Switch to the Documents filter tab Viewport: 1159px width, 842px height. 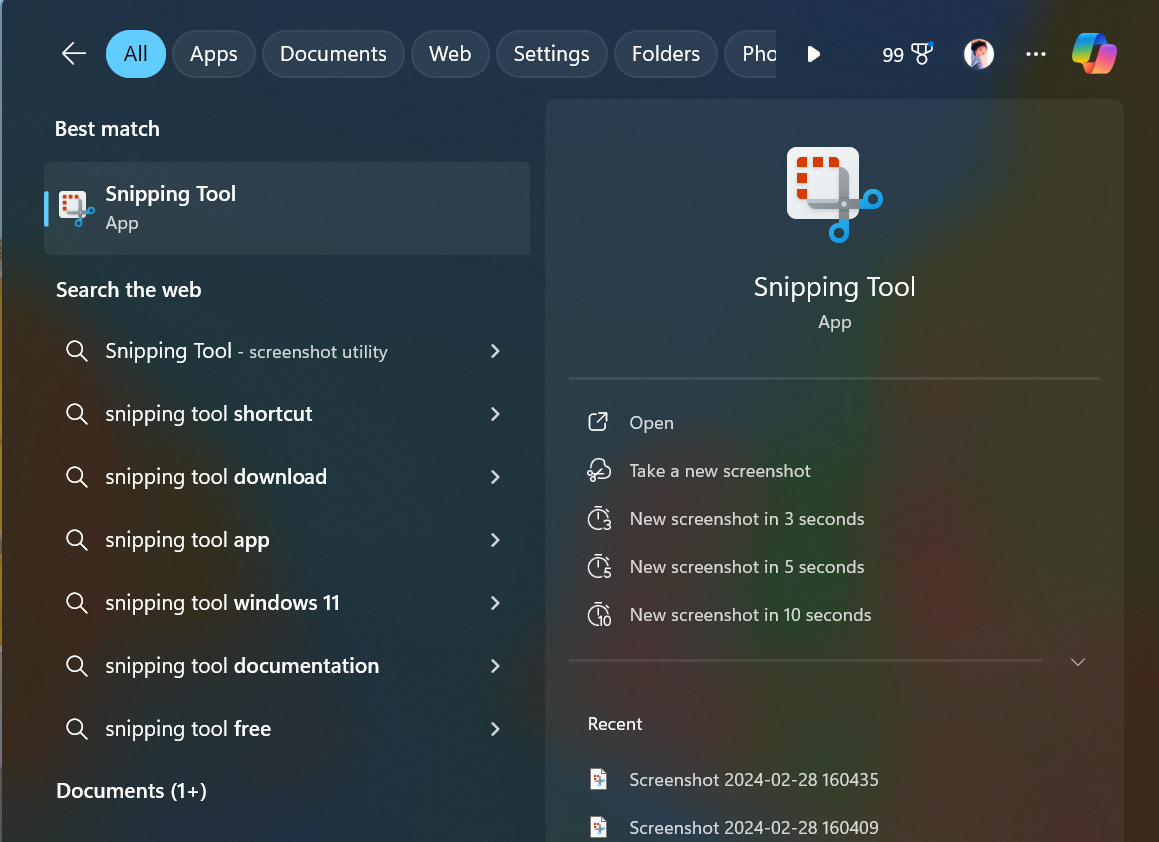click(x=333, y=54)
